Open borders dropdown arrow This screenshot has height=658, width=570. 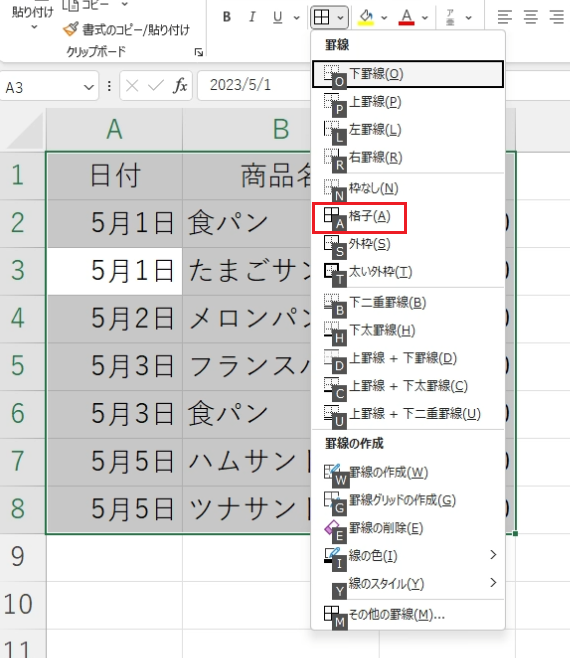pos(340,18)
